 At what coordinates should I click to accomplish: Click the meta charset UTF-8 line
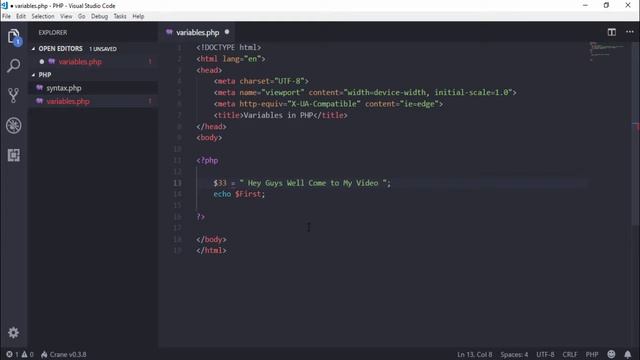pyautogui.click(x=261, y=81)
